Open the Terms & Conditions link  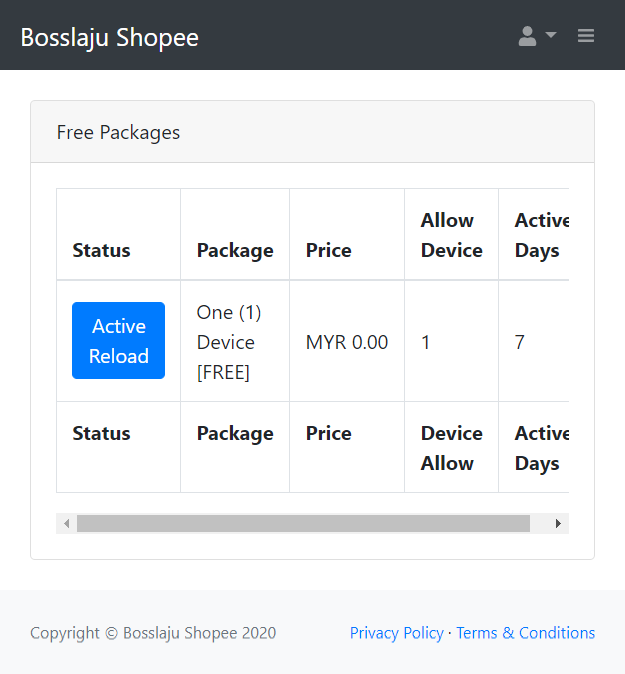click(x=526, y=633)
